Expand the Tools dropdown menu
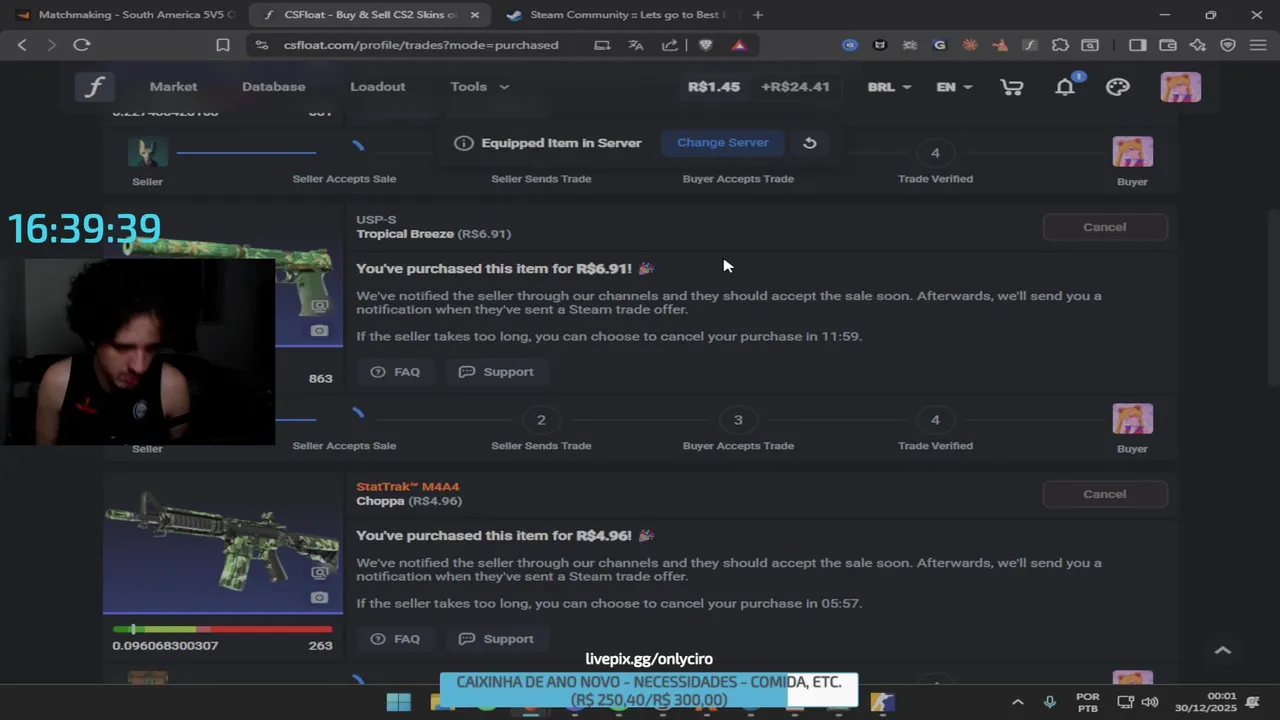Viewport: 1280px width, 720px height. point(480,87)
